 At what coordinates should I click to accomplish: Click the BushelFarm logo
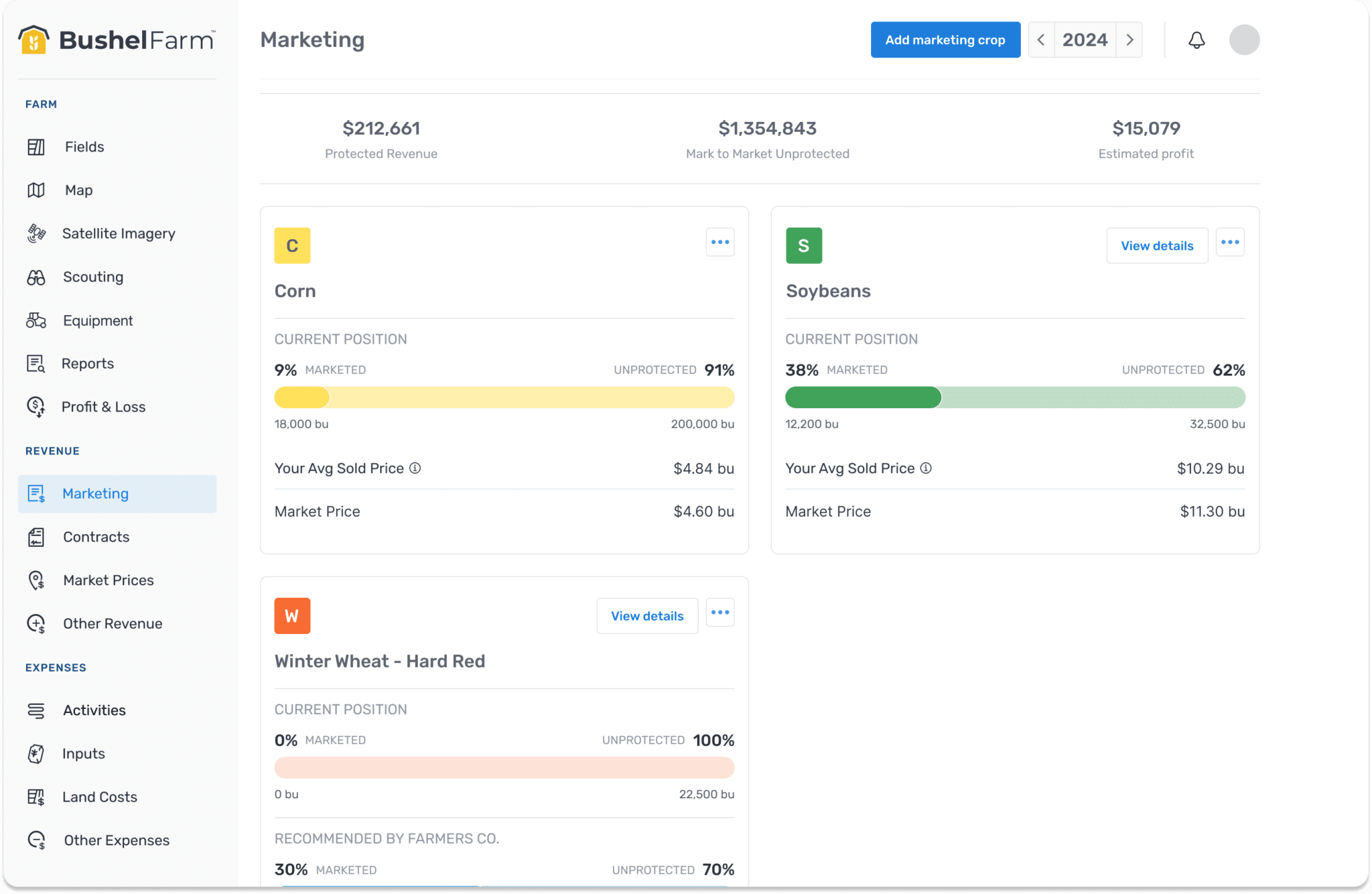click(x=117, y=40)
